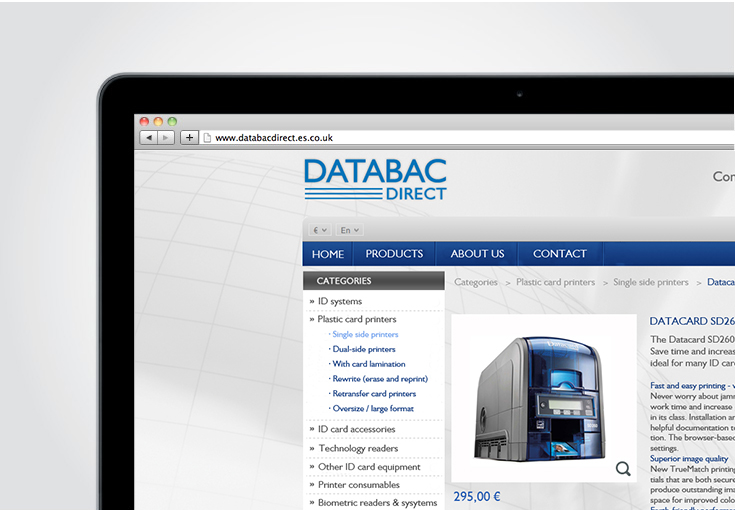Go forward with the browser forward arrow
Viewport: 735px width, 510px height.
pyautogui.click(x=165, y=138)
